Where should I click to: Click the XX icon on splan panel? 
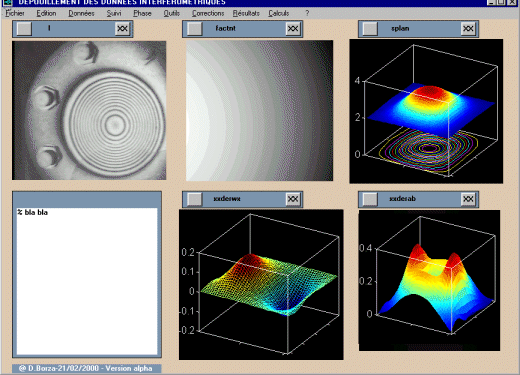468,29
